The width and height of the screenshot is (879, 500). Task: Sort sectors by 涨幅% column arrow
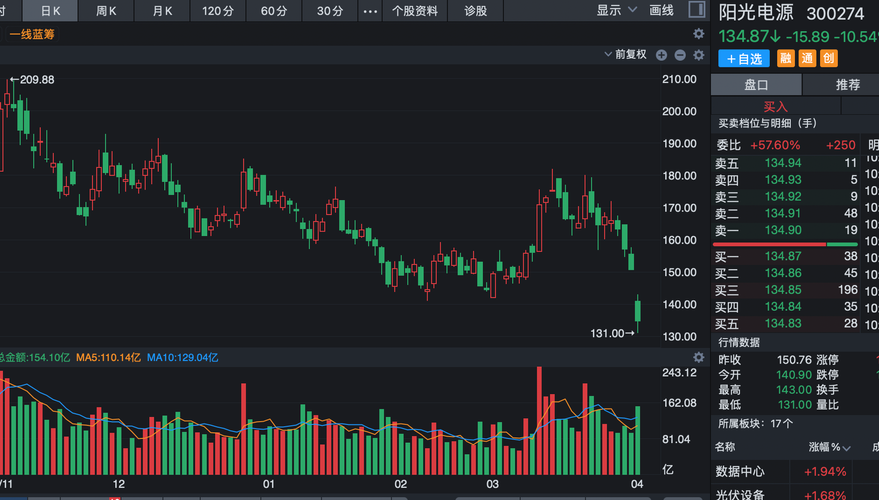pyautogui.click(x=848, y=448)
